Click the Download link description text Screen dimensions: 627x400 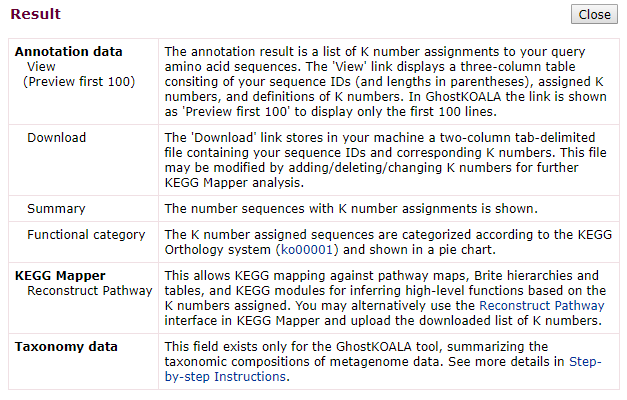[385, 160]
